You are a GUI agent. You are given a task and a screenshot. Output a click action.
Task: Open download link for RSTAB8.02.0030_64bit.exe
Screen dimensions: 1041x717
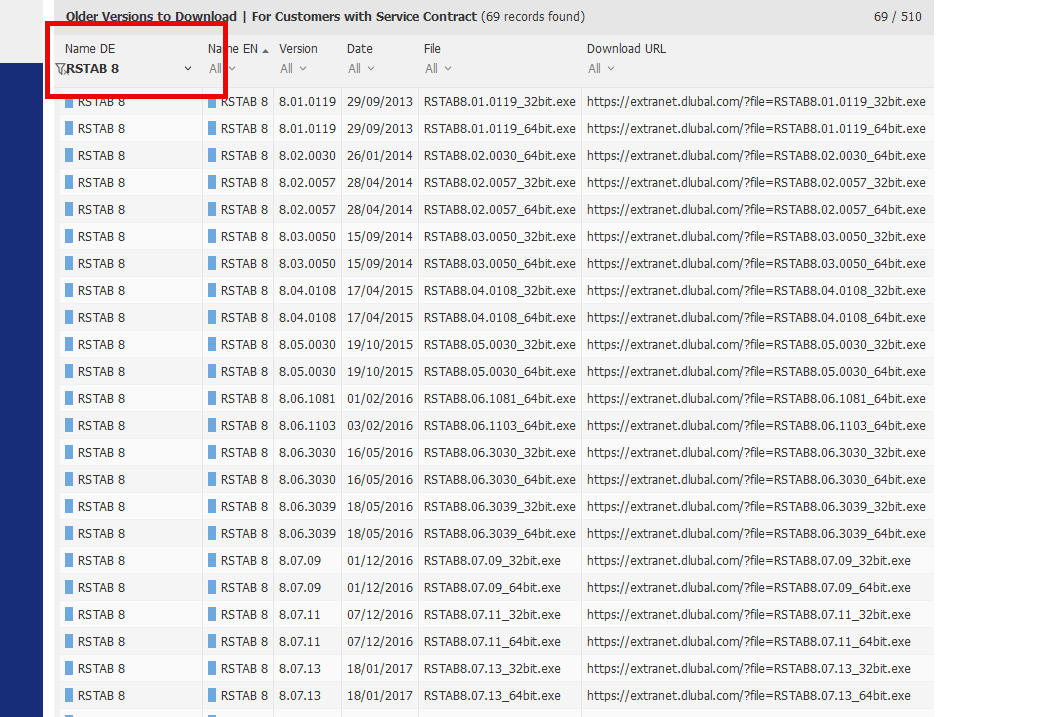[x=756, y=155]
